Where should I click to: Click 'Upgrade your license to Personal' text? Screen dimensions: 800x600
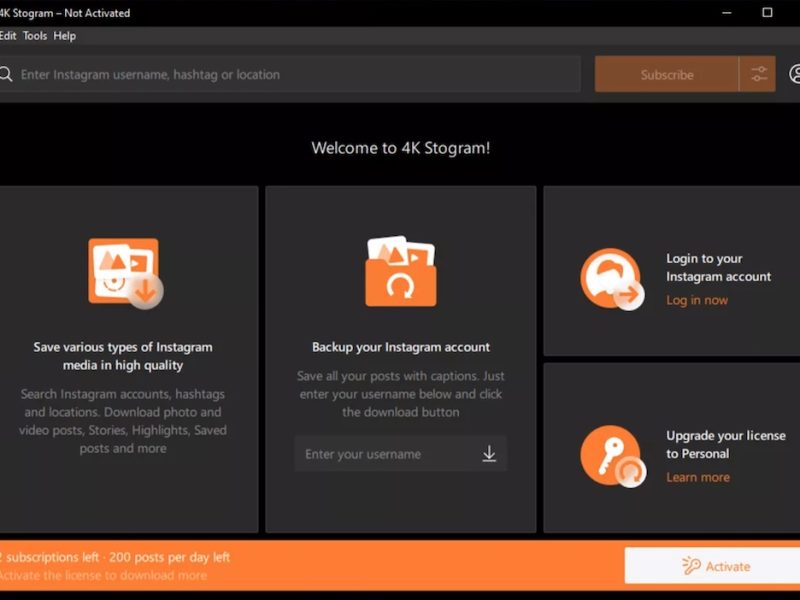point(726,444)
